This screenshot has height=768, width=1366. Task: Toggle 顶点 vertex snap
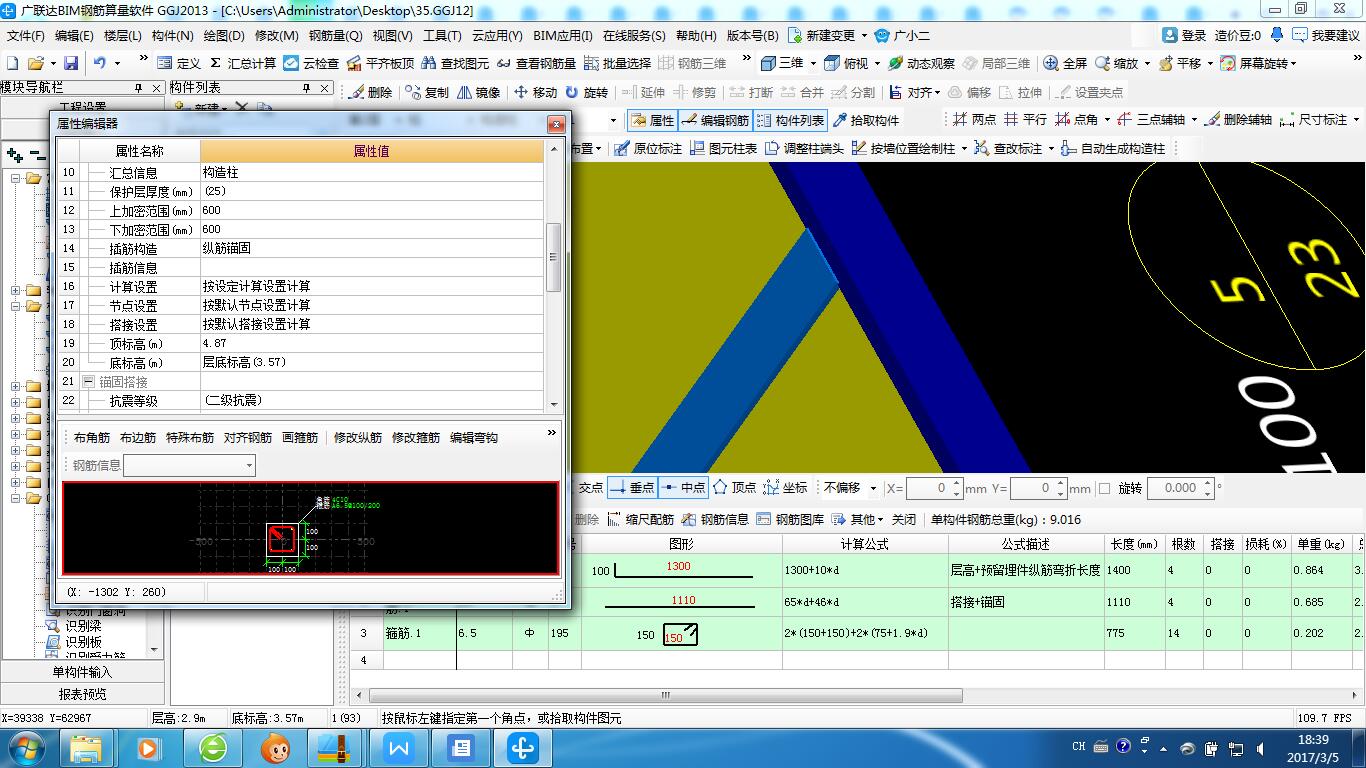(x=735, y=488)
